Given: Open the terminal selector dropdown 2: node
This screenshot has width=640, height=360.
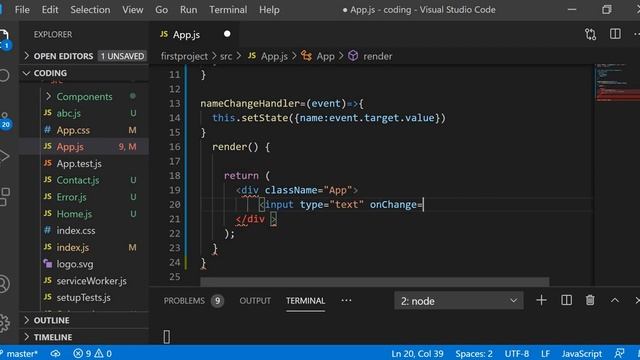Looking at the screenshot, I should click(458, 301).
